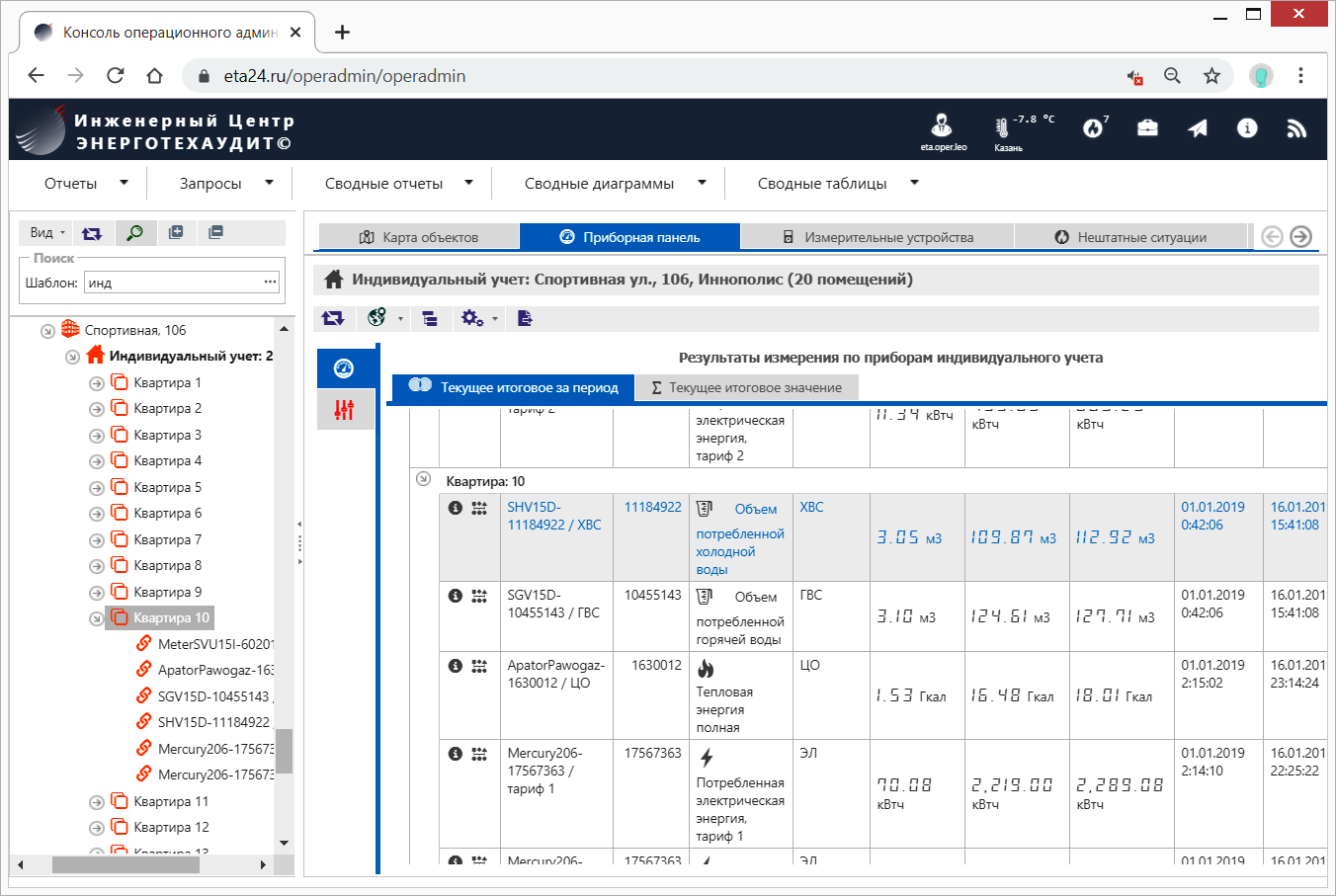
Task: Click info icon for ApatorPawogaz-1630012 row
Action: point(456,666)
